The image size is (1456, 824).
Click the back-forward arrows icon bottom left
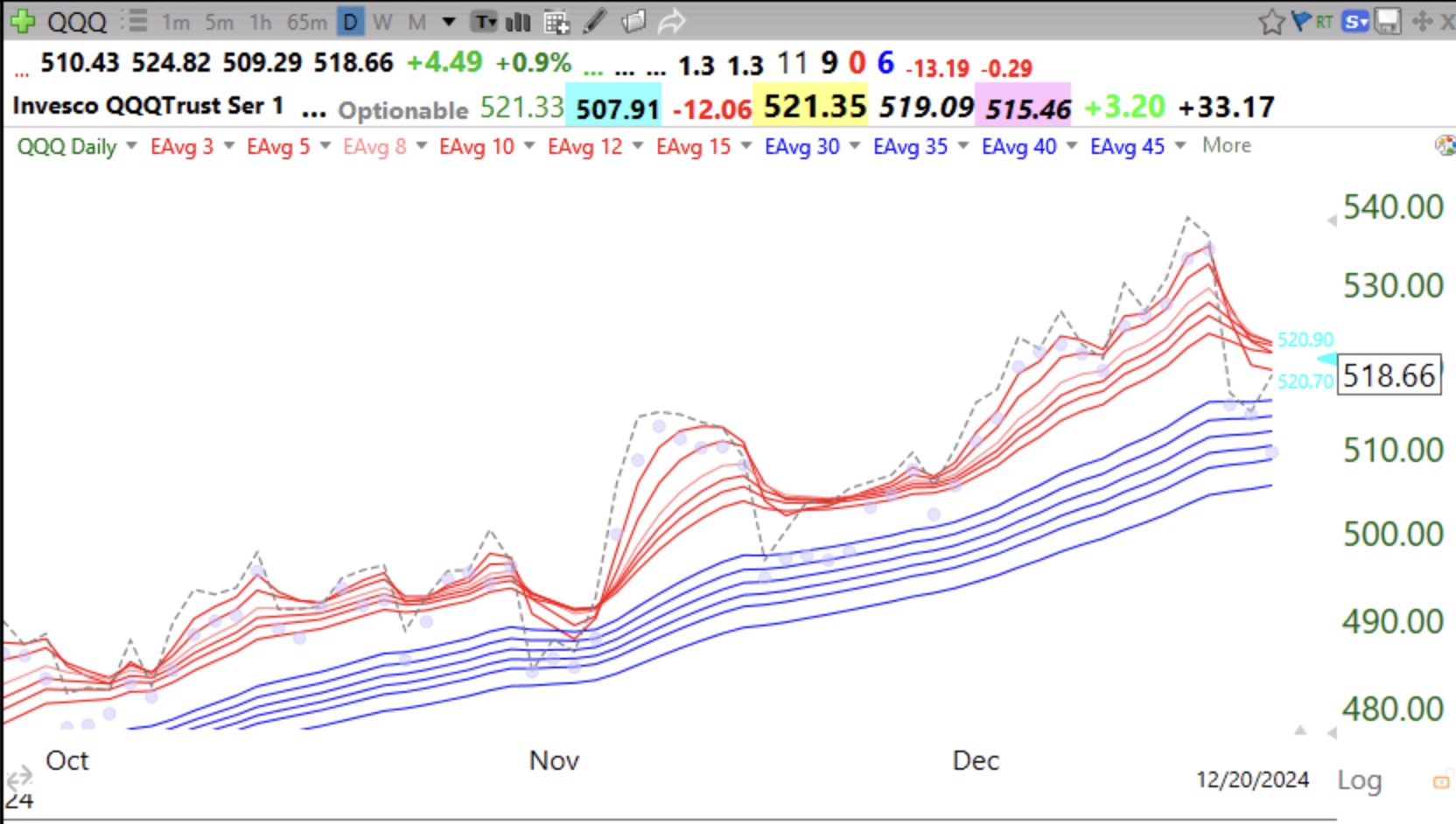(x=17, y=778)
